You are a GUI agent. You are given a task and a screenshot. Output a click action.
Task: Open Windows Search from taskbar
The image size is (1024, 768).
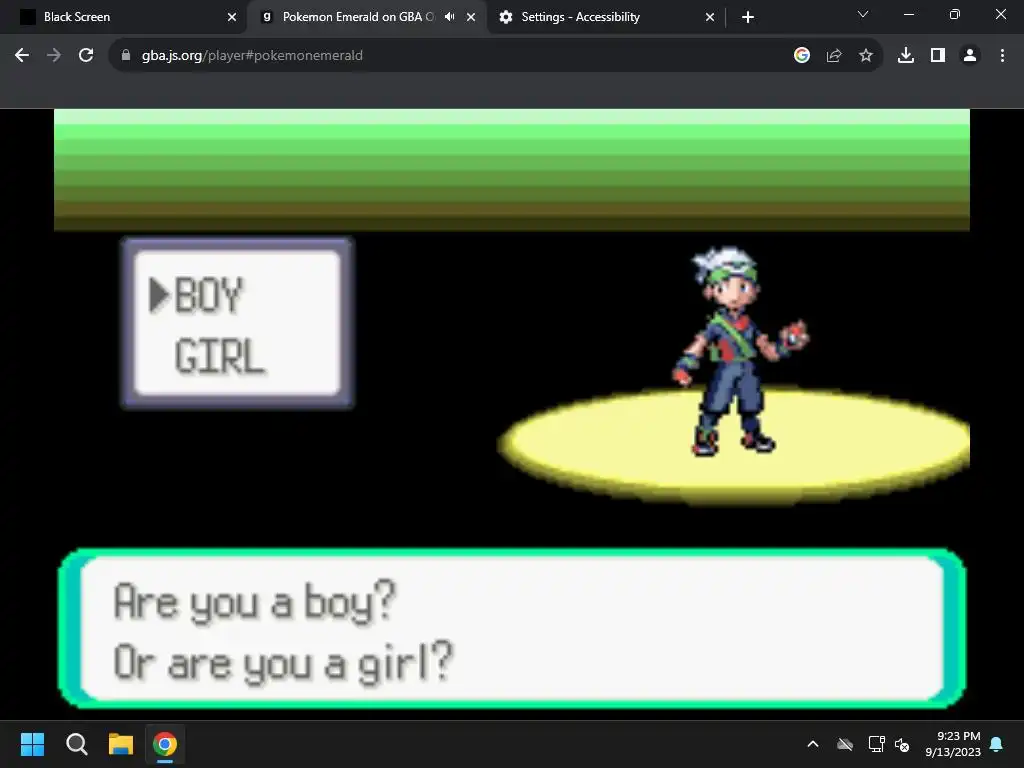(x=76, y=744)
